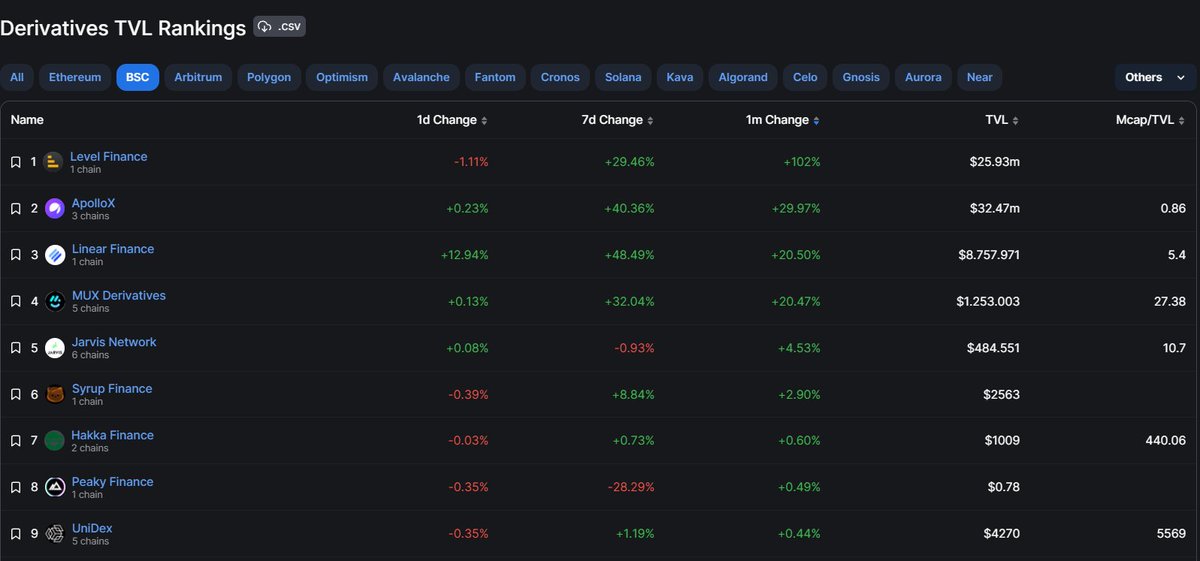Click the Hakka Finance logo icon
The height and width of the screenshot is (561, 1200).
pyautogui.click(x=54, y=441)
